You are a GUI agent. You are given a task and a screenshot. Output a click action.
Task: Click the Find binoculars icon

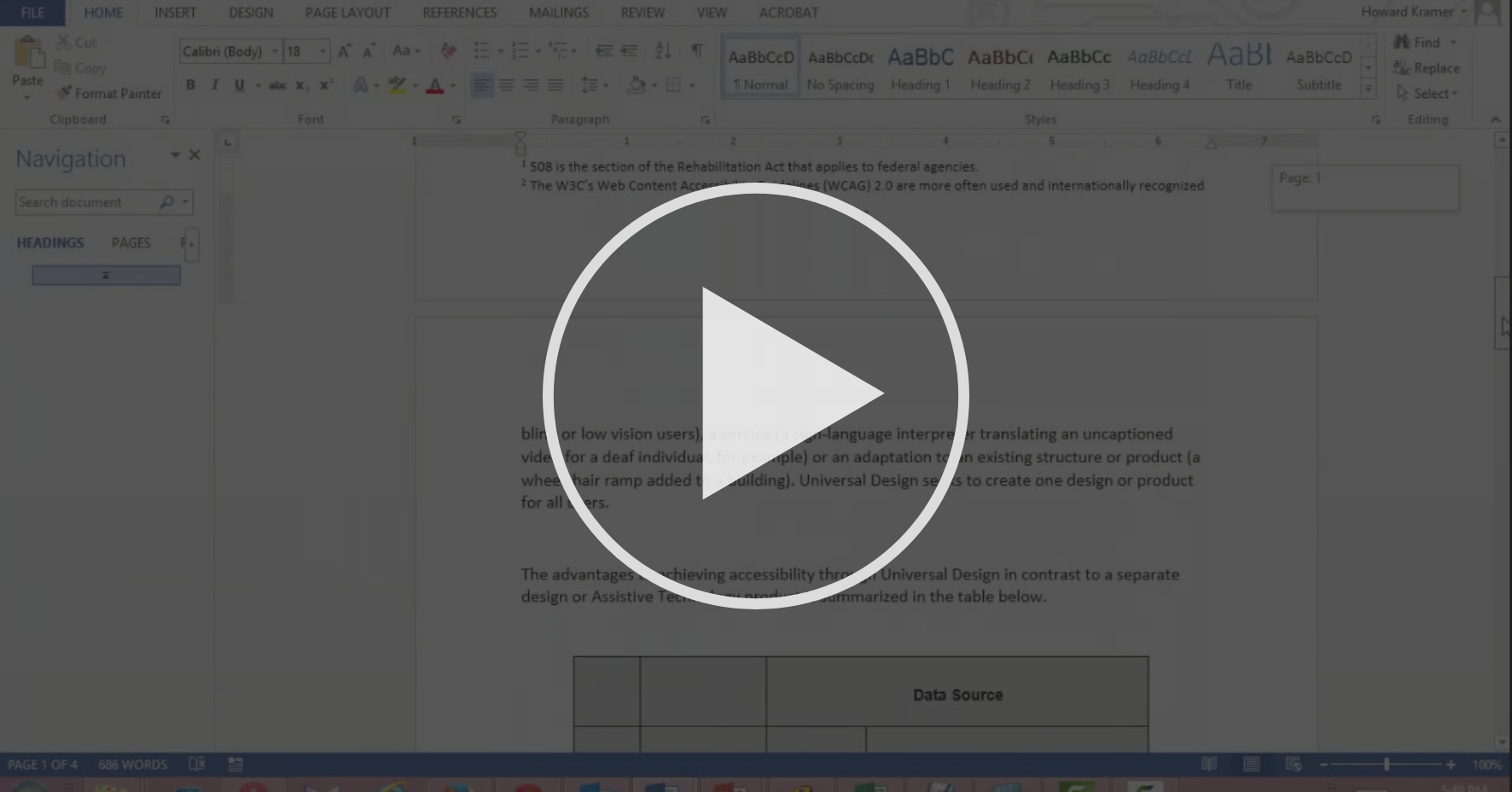1402,42
